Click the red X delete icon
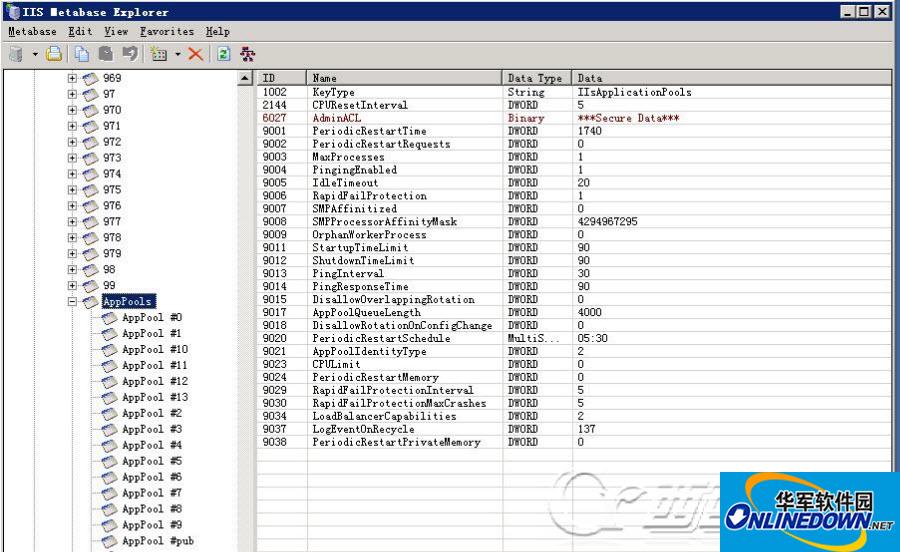 point(196,54)
